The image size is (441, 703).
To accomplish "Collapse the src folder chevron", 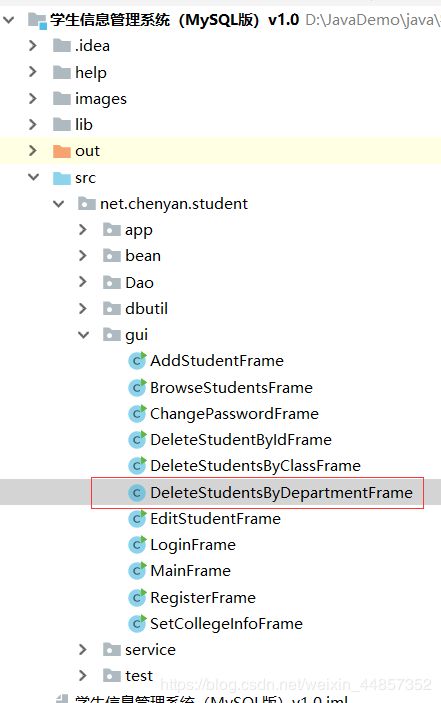I will coord(34,177).
